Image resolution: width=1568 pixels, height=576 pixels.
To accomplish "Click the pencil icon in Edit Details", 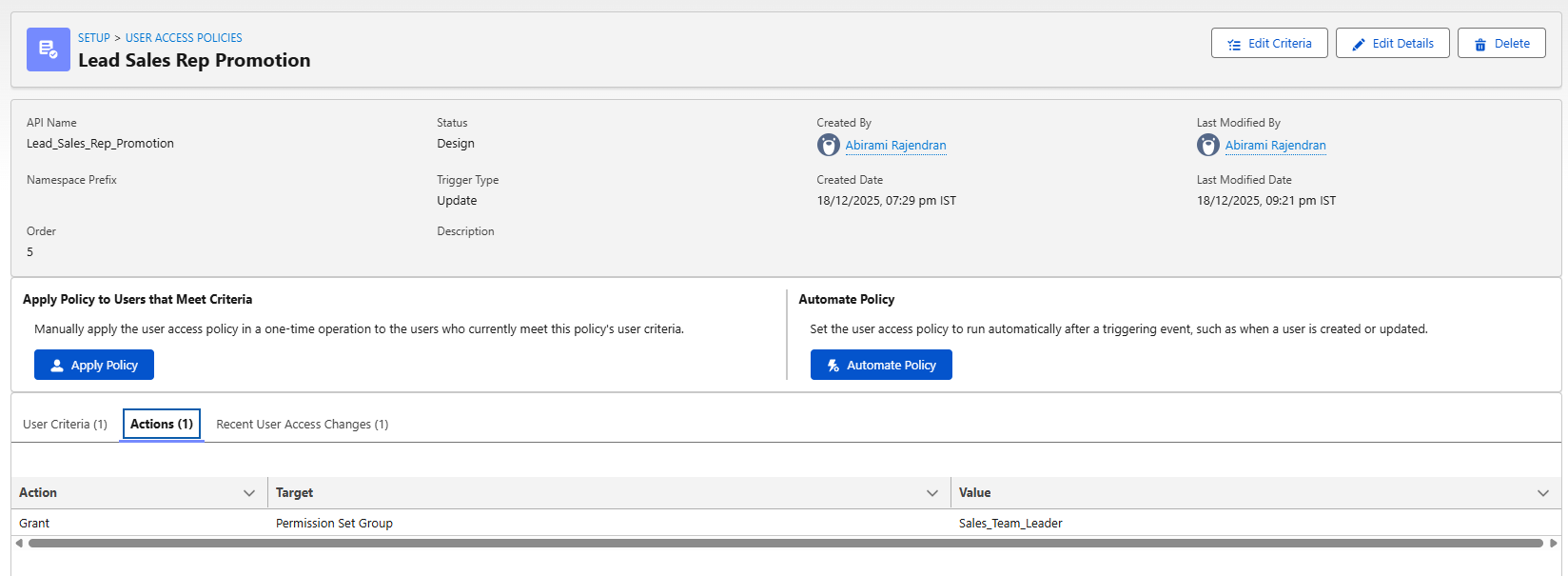I will pos(1359,44).
